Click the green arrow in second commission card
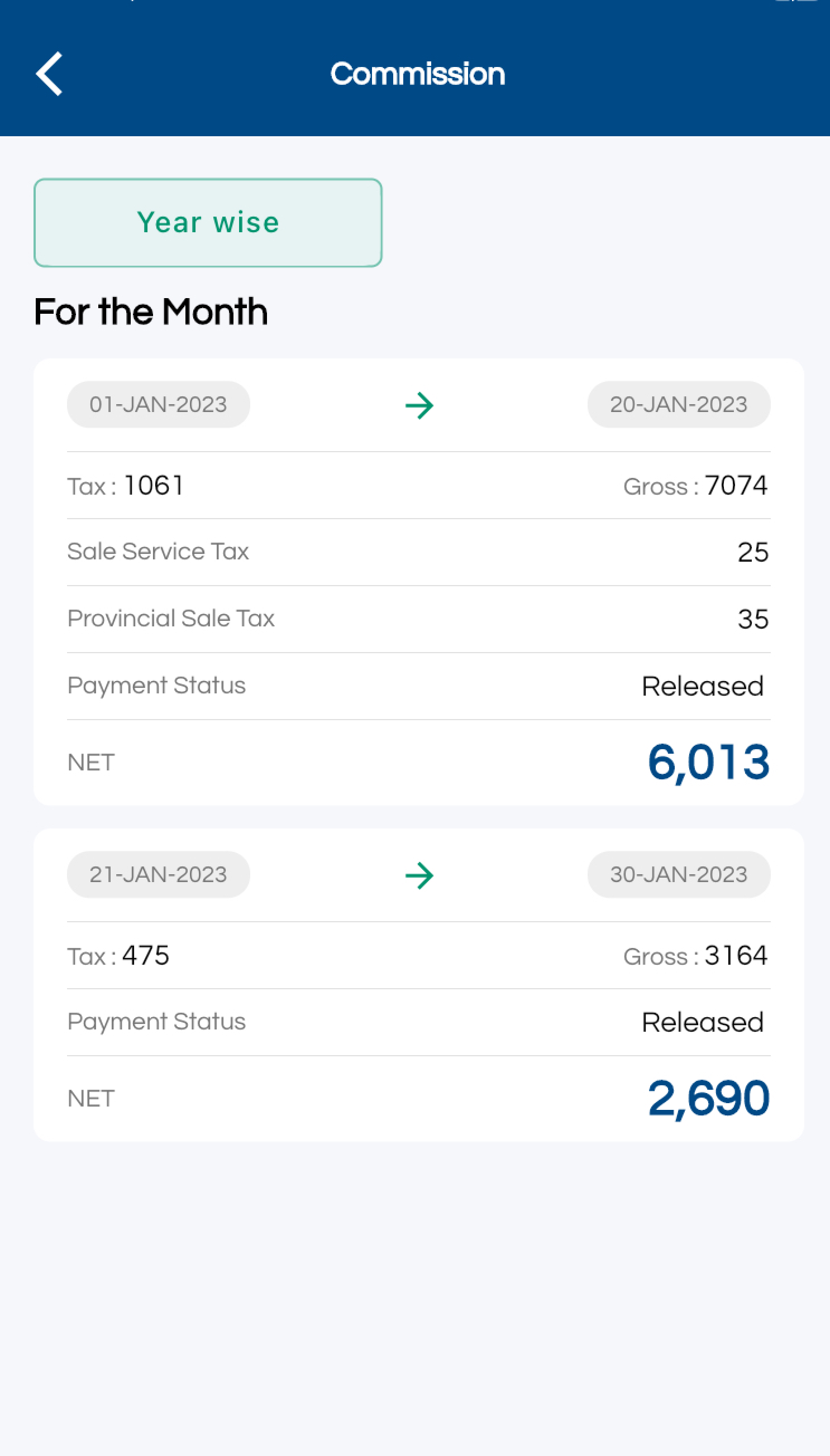Image resolution: width=830 pixels, height=1456 pixels. pos(419,875)
